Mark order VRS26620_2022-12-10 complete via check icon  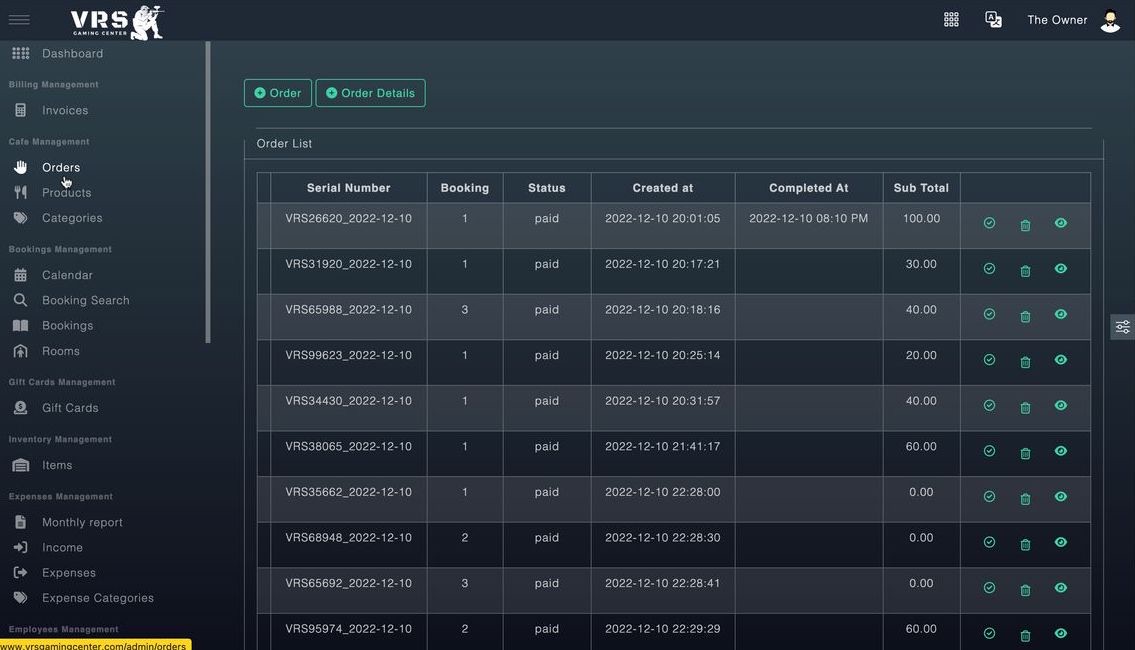click(x=990, y=223)
